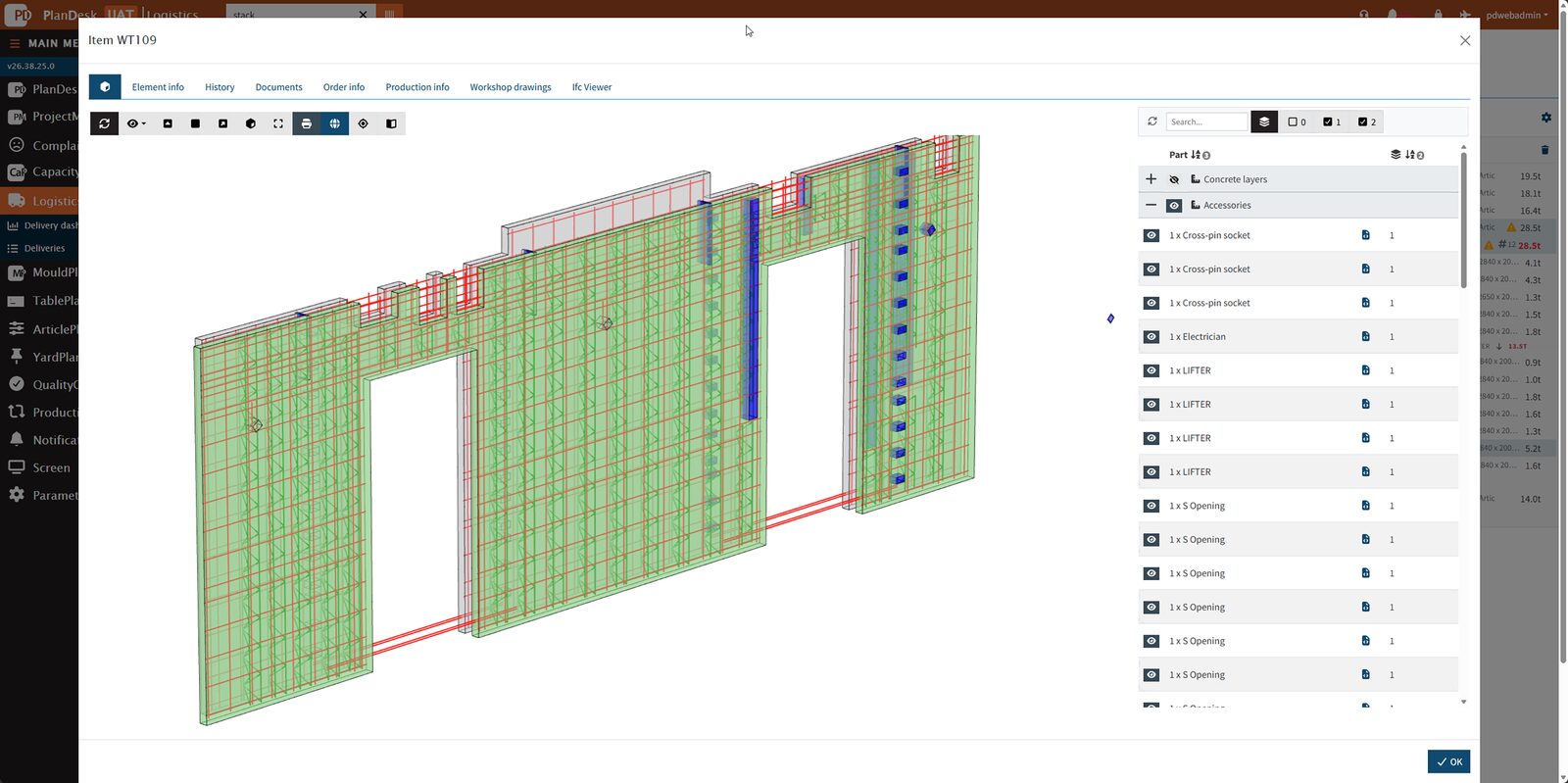The width and height of the screenshot is (1568, 783).
Task: Close the Item WT109 dialog
Action: 1465,40
